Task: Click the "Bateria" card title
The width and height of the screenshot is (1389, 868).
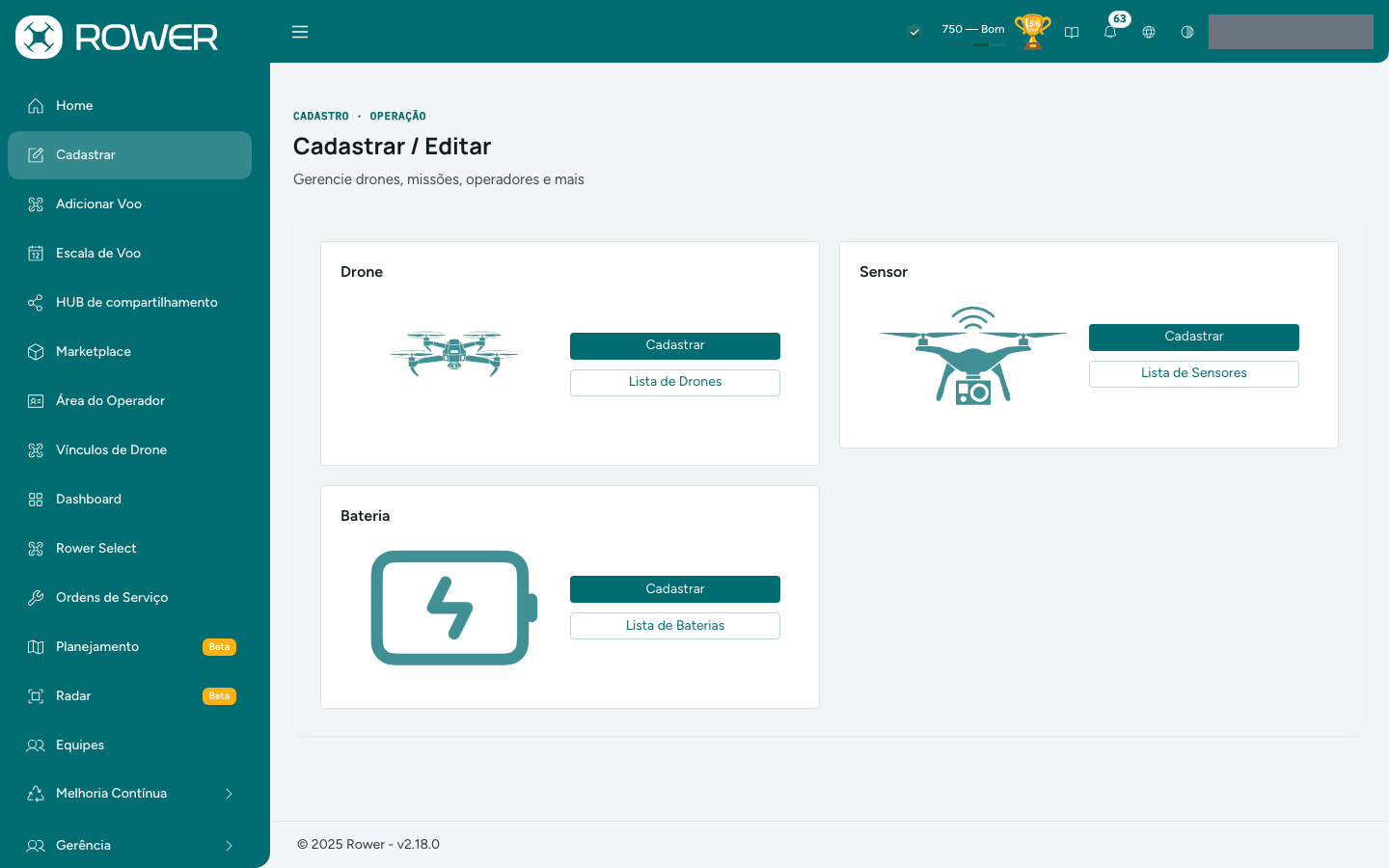Action: [366, 516]
